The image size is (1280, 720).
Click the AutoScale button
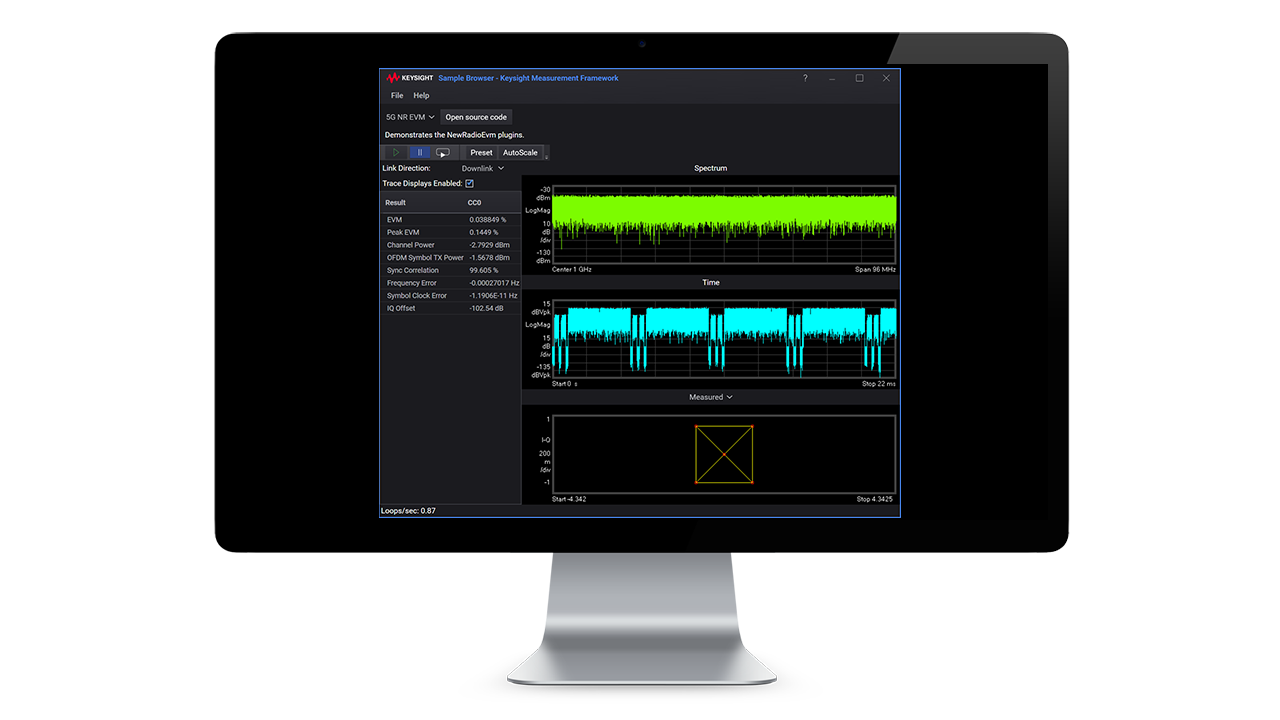[x=519, y=152]
